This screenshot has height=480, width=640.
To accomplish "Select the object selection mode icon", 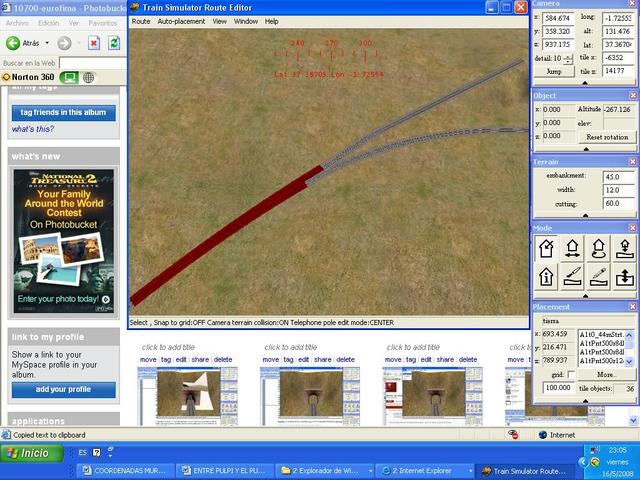I will (547, 249).
